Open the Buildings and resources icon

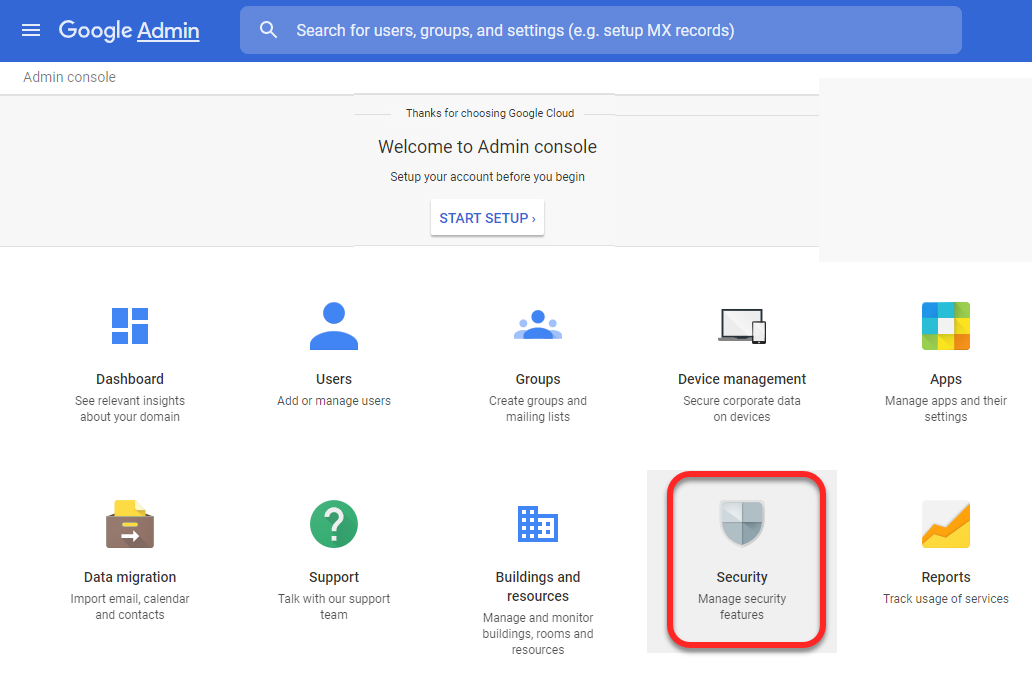(538, 524)
